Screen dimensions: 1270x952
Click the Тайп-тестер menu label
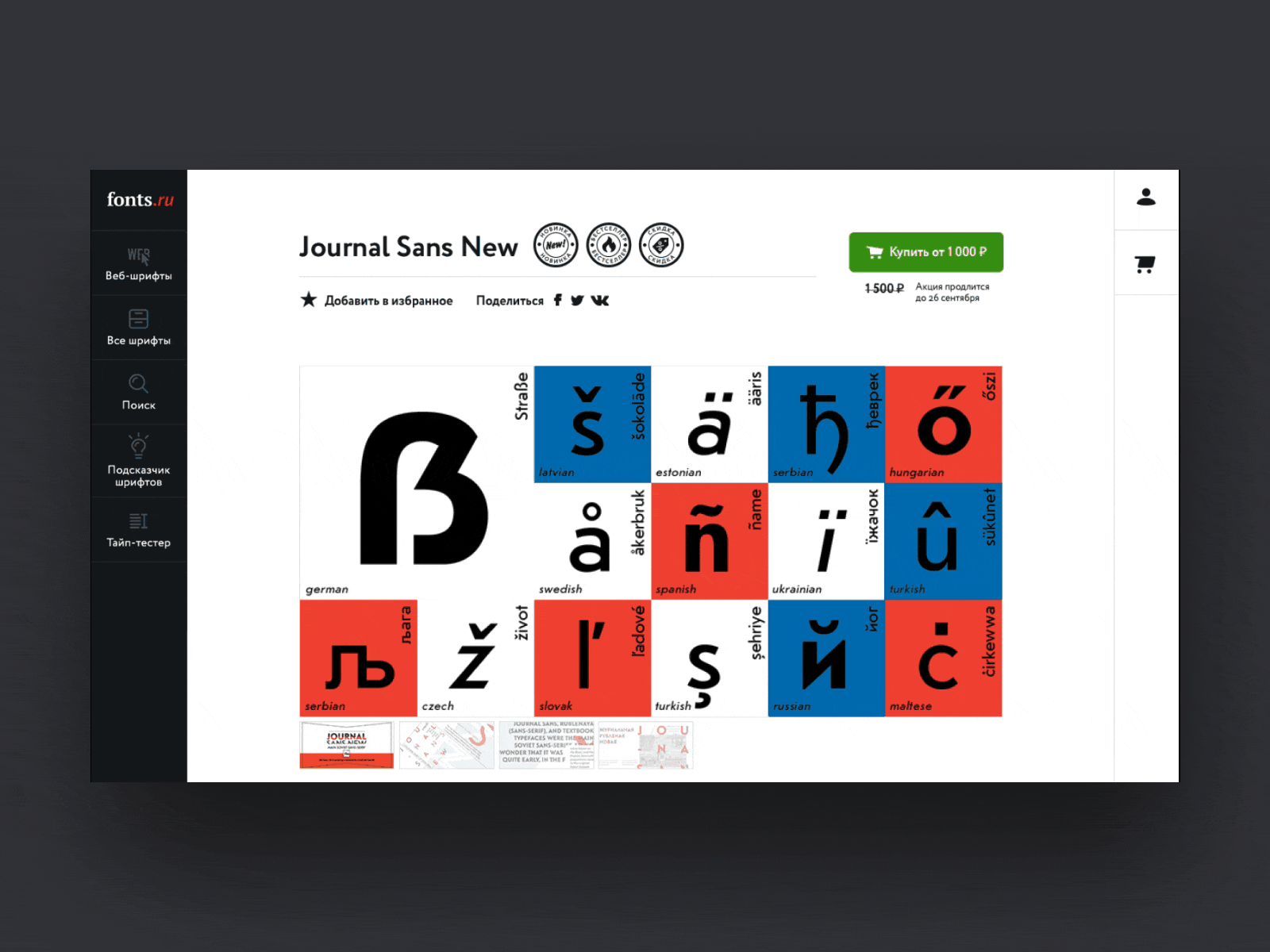click(139, 543)
